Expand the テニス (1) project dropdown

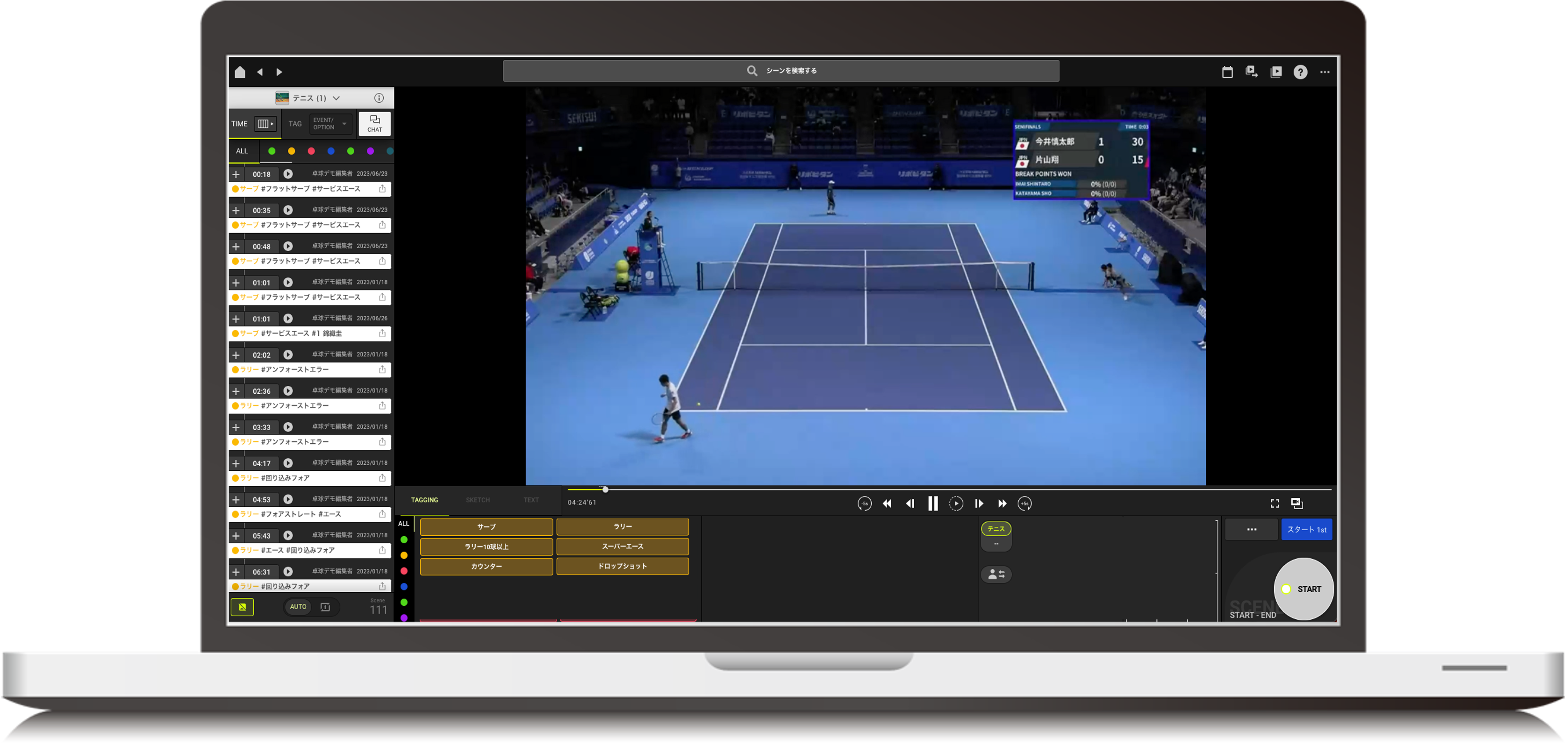[x=337, y=98]
